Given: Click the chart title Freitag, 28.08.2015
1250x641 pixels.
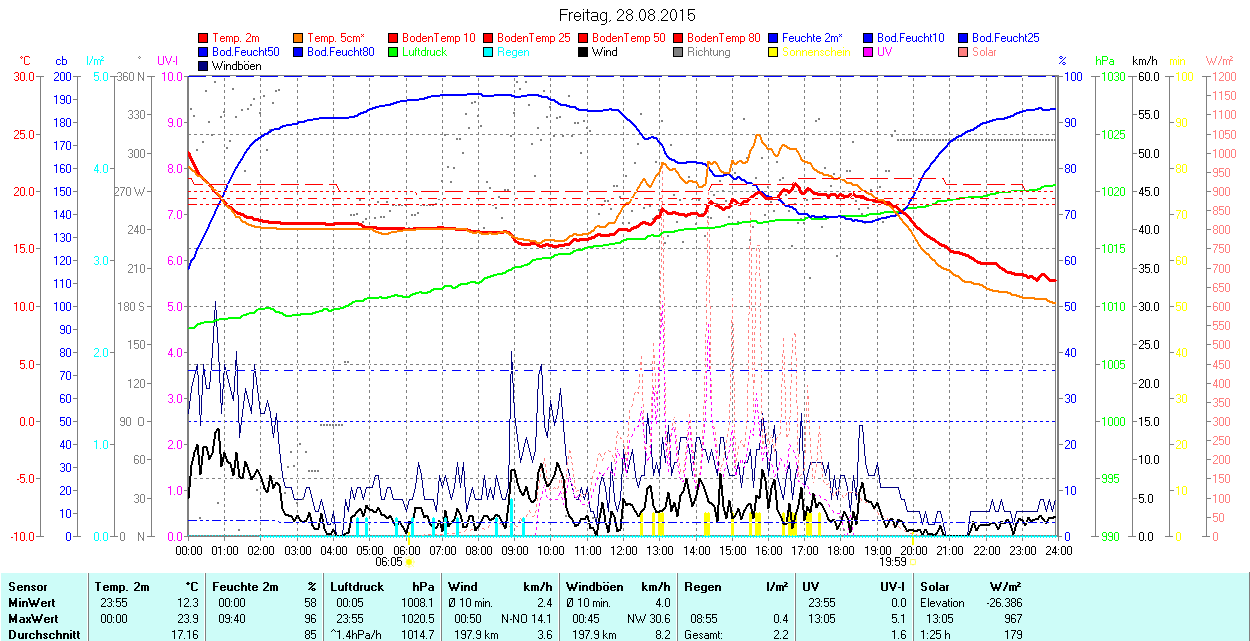Looking at the screenshot, I should (x=627, y=15).
